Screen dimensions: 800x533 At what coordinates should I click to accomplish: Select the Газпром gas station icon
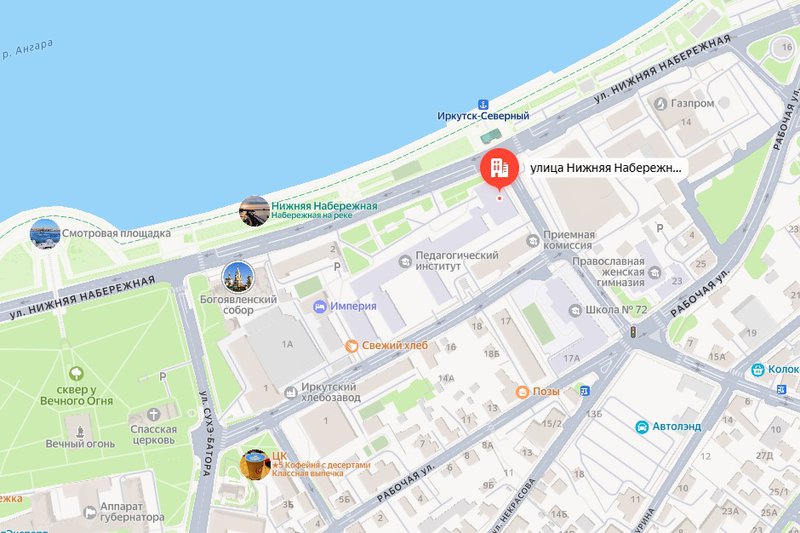tap(661, 104)
